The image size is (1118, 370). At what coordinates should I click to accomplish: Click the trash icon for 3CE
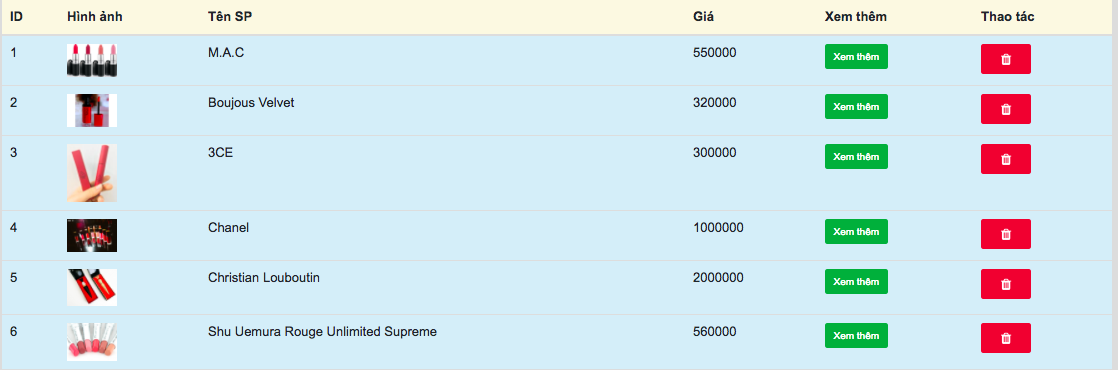[x=1005, y=159]
